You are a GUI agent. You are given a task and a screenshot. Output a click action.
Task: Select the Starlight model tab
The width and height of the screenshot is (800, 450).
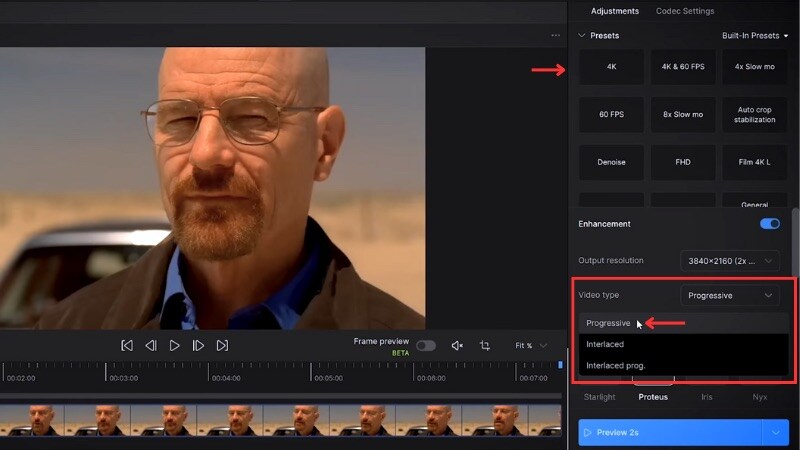(x=599, y=397)
